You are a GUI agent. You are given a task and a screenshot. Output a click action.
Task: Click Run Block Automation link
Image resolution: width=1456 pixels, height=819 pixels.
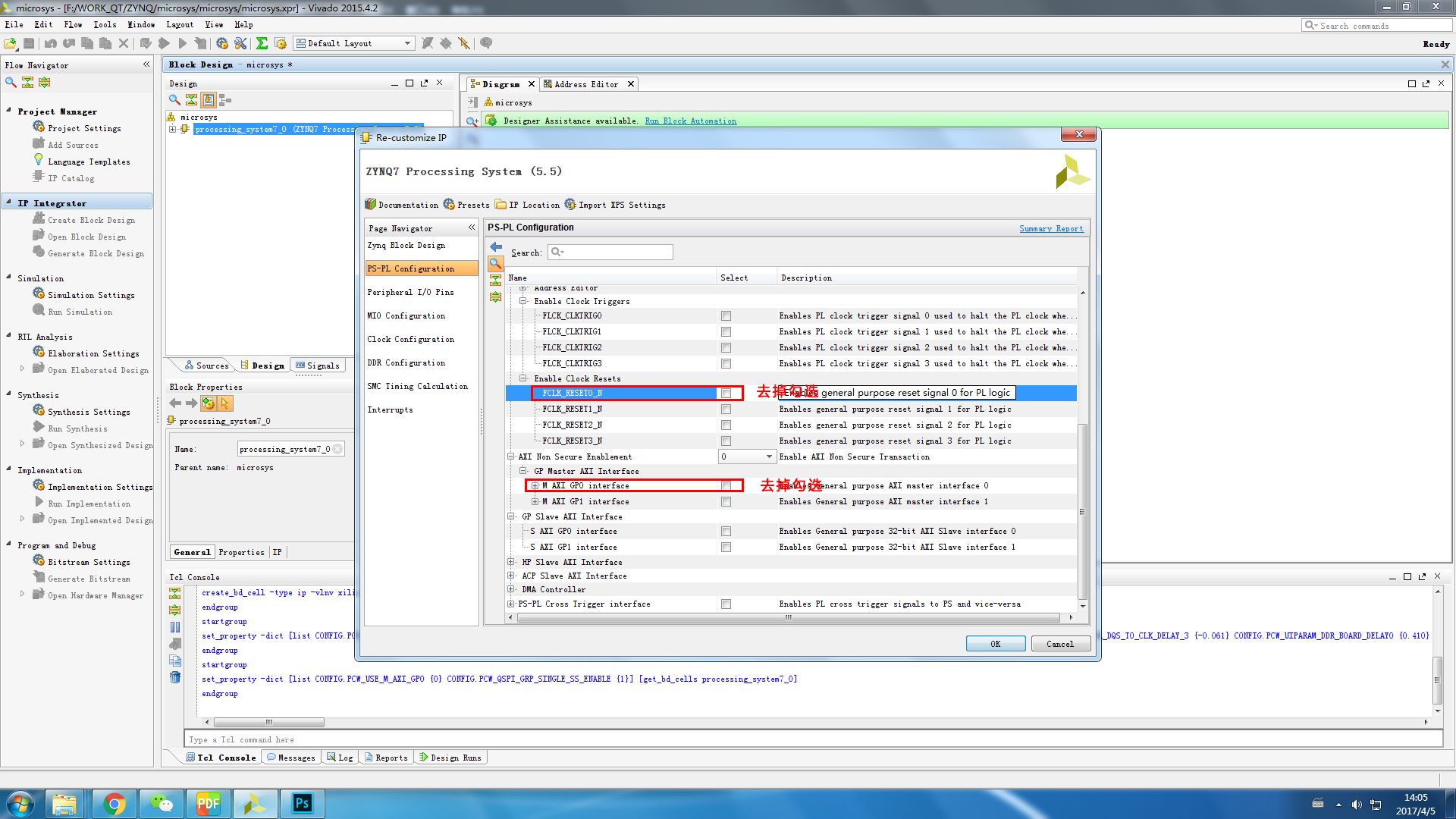click(690, 121)
